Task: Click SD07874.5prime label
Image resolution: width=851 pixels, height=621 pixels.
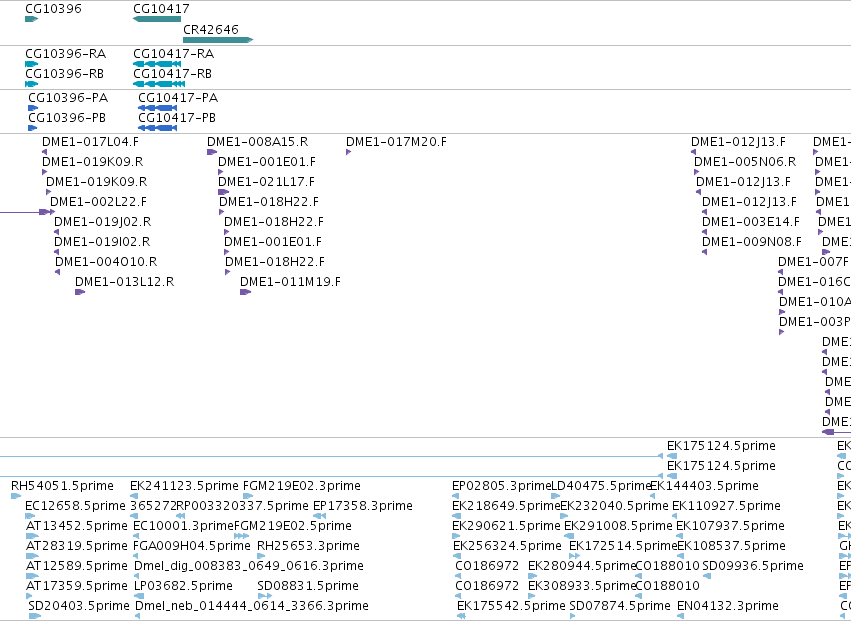Action: (620, 606)
